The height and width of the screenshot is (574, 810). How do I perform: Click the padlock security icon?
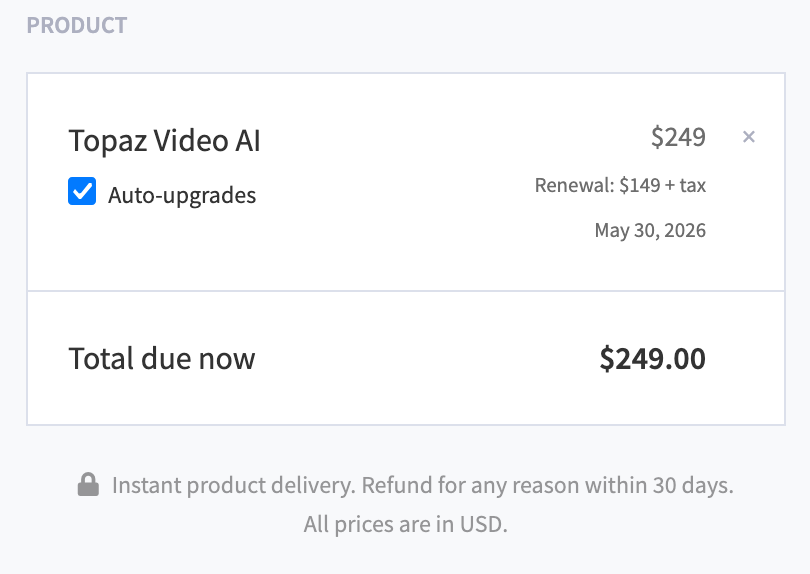pyautogui.click(x=88, y=486)
